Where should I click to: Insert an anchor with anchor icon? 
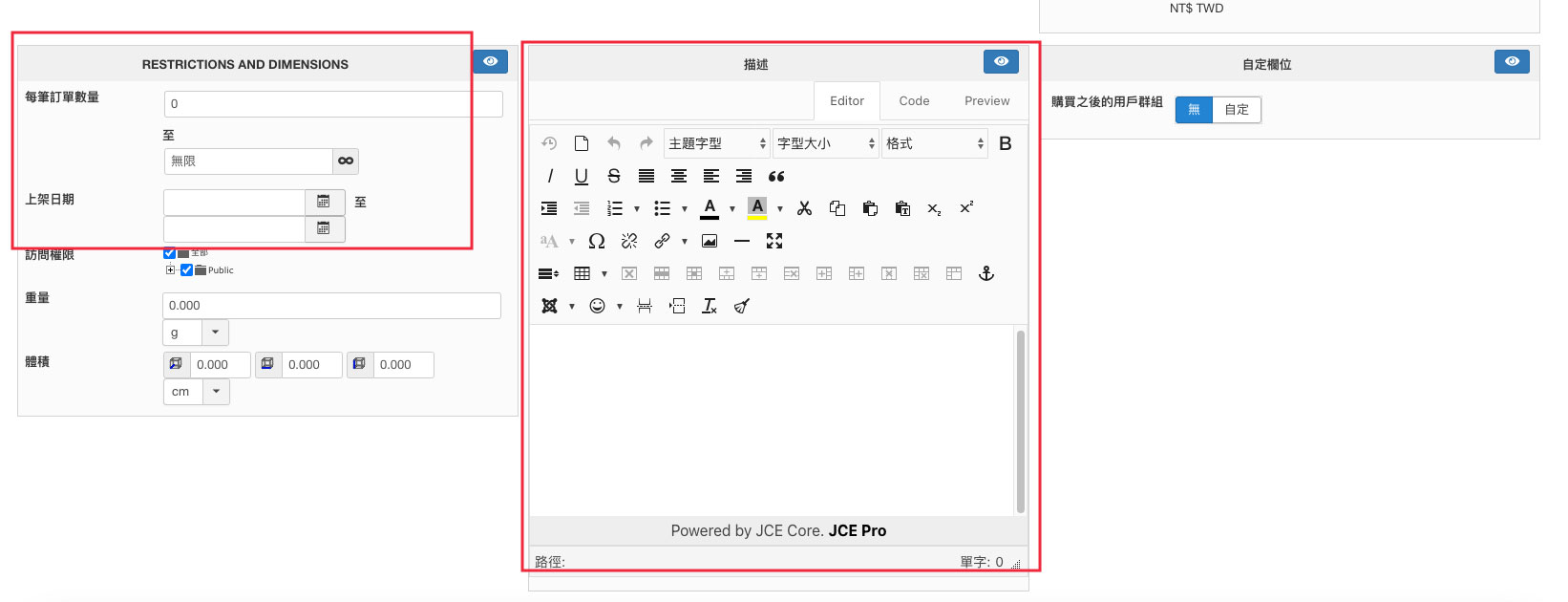pos(986,273)
